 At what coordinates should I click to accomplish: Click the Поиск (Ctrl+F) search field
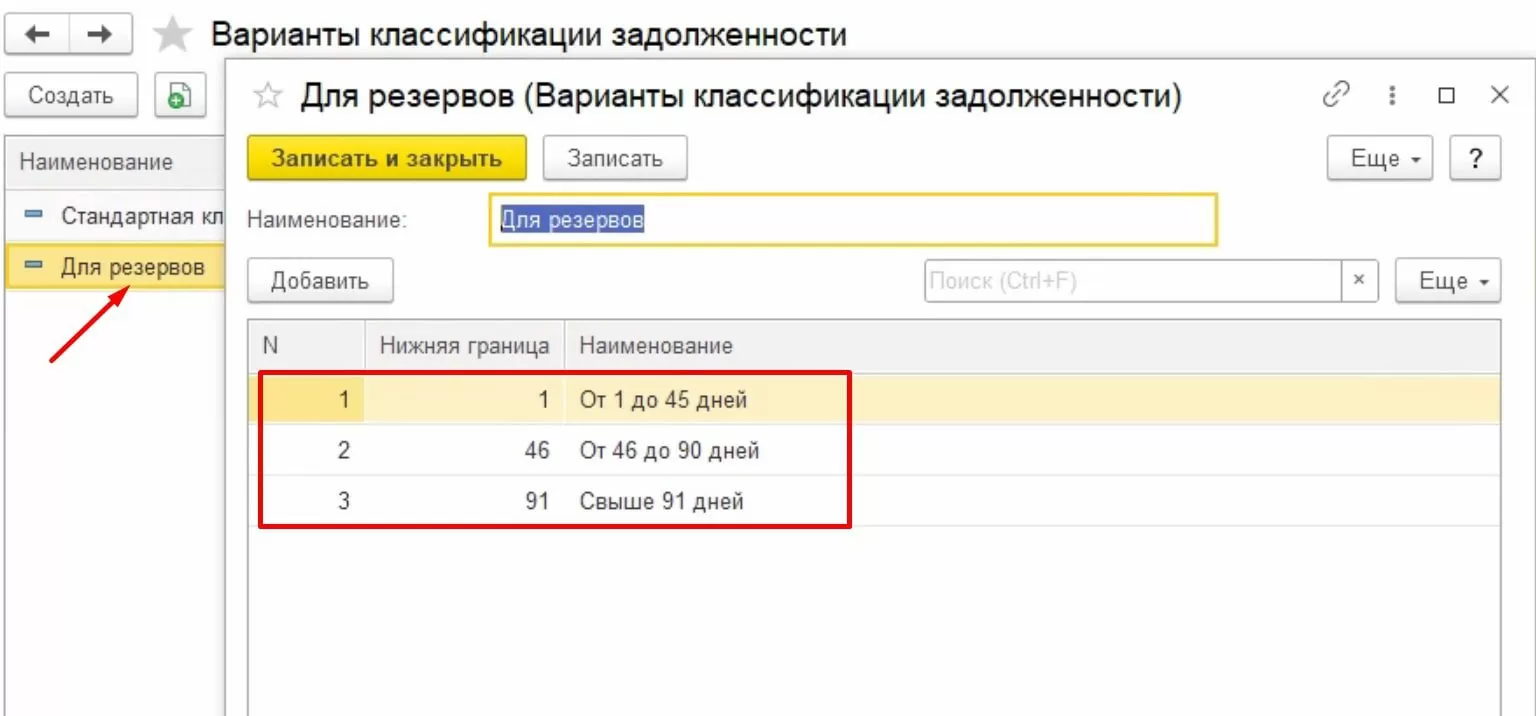[1133, 281]
